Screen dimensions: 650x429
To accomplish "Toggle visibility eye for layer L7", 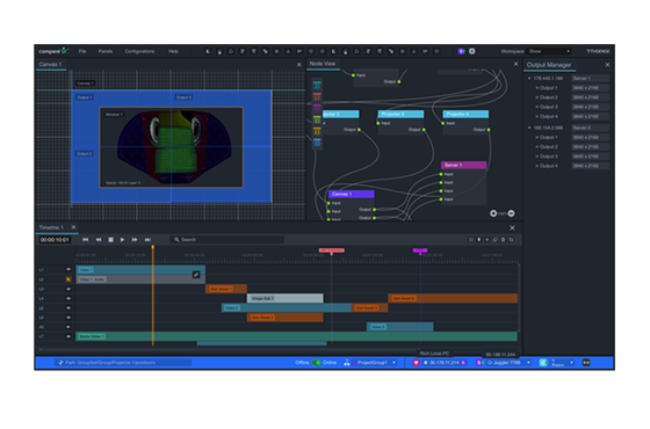I will click(x=68, y=337).
